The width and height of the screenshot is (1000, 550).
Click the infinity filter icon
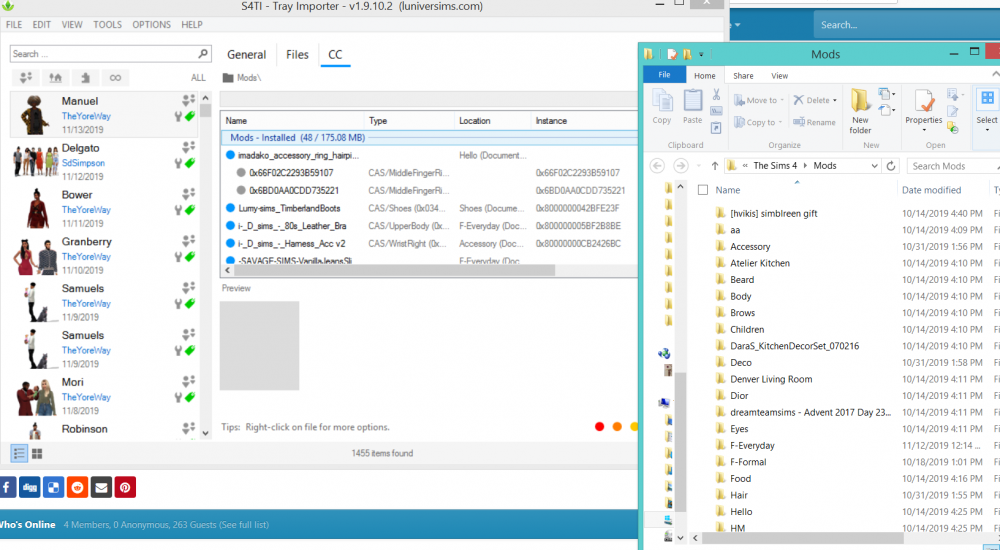[115, 78]
